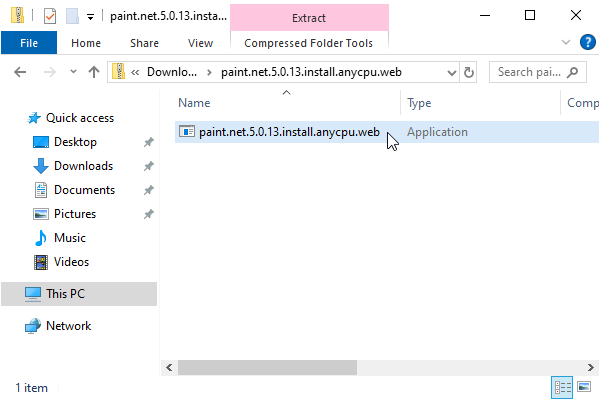Select This PC in navigation pane

pyautogui.click(x=79, y=294)
